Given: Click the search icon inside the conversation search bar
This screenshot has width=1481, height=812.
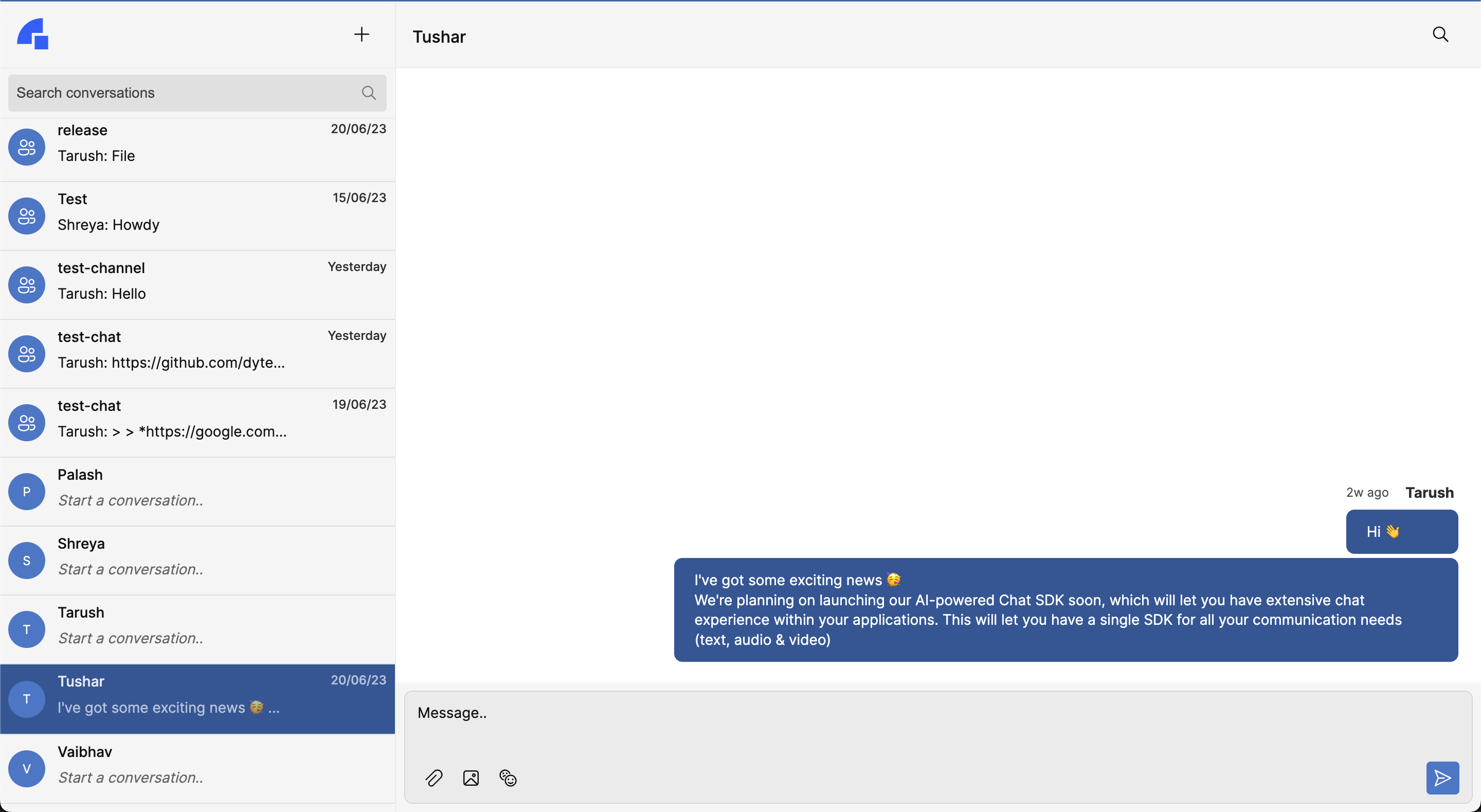Looking at the screenshot, I should (369, 93).
